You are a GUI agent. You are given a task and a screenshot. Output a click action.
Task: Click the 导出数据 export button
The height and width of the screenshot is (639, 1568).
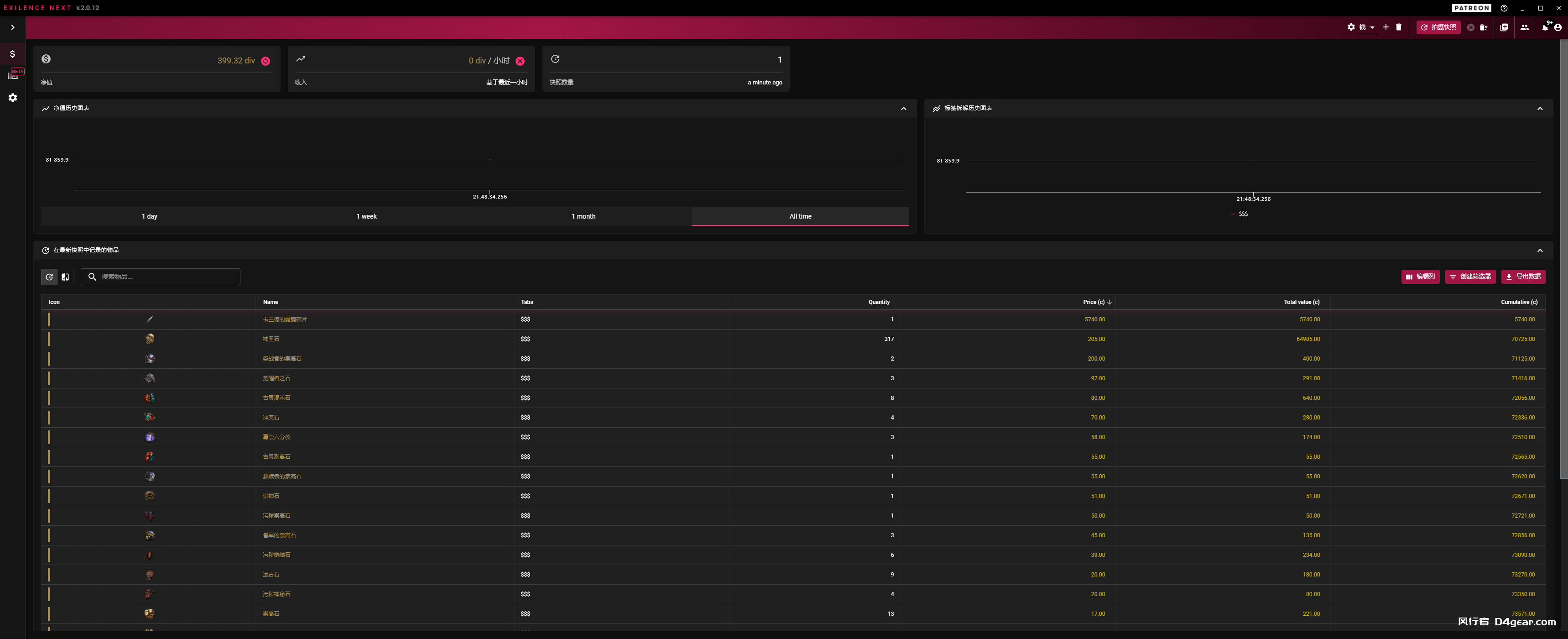tap(1523, 277)
